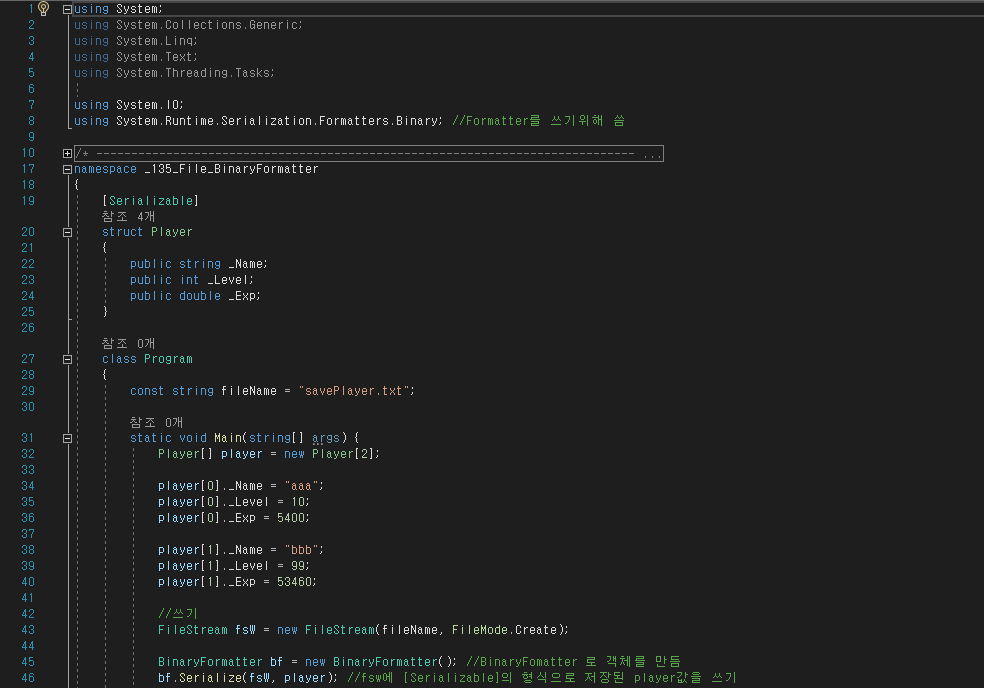
Task: Click the 'using System.IO;' line
Action: pyautogui.click(x=129, y=105)
